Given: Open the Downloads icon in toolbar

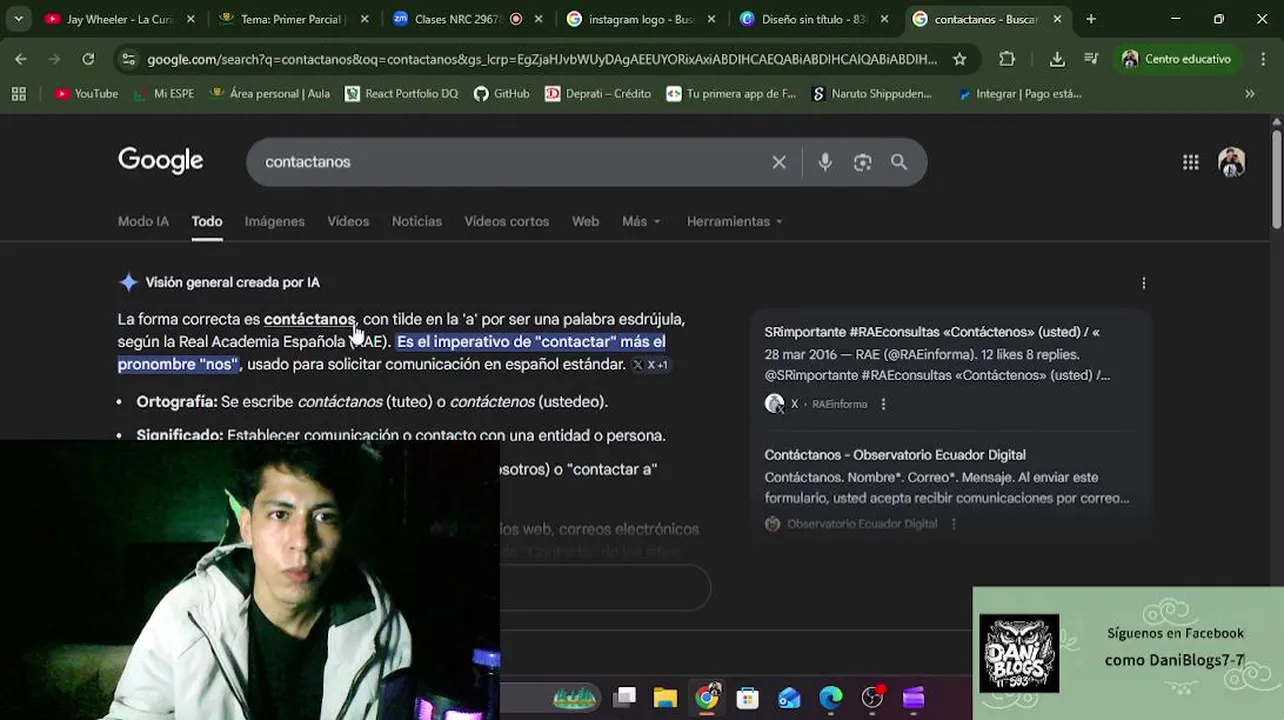Looking at the screenshot, I should [1057, 59].
